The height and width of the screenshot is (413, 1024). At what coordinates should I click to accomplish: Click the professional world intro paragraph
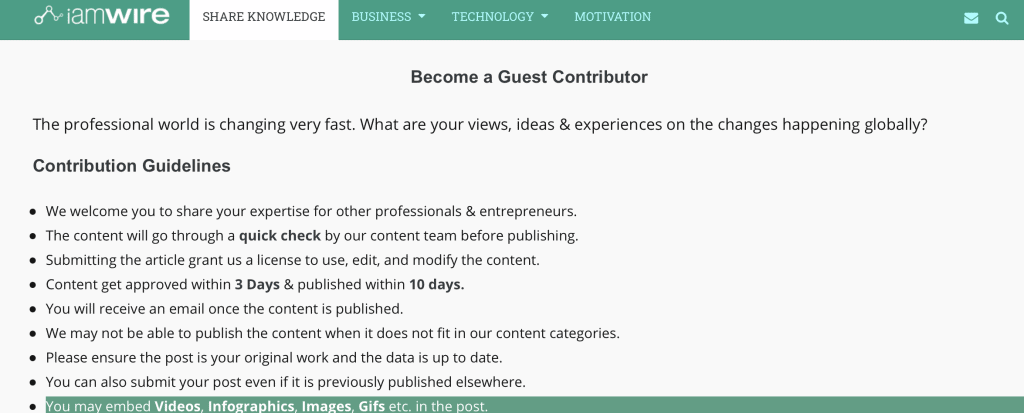480,124
